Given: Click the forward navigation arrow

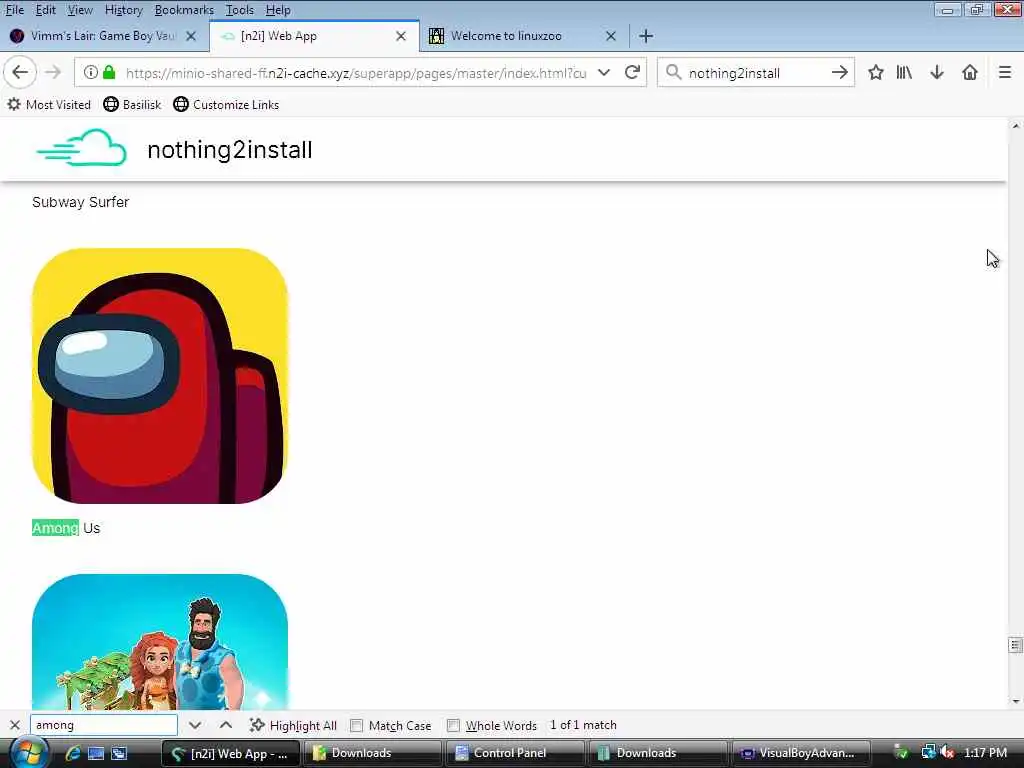Looking at the screenshot, I should click(52, 72).
